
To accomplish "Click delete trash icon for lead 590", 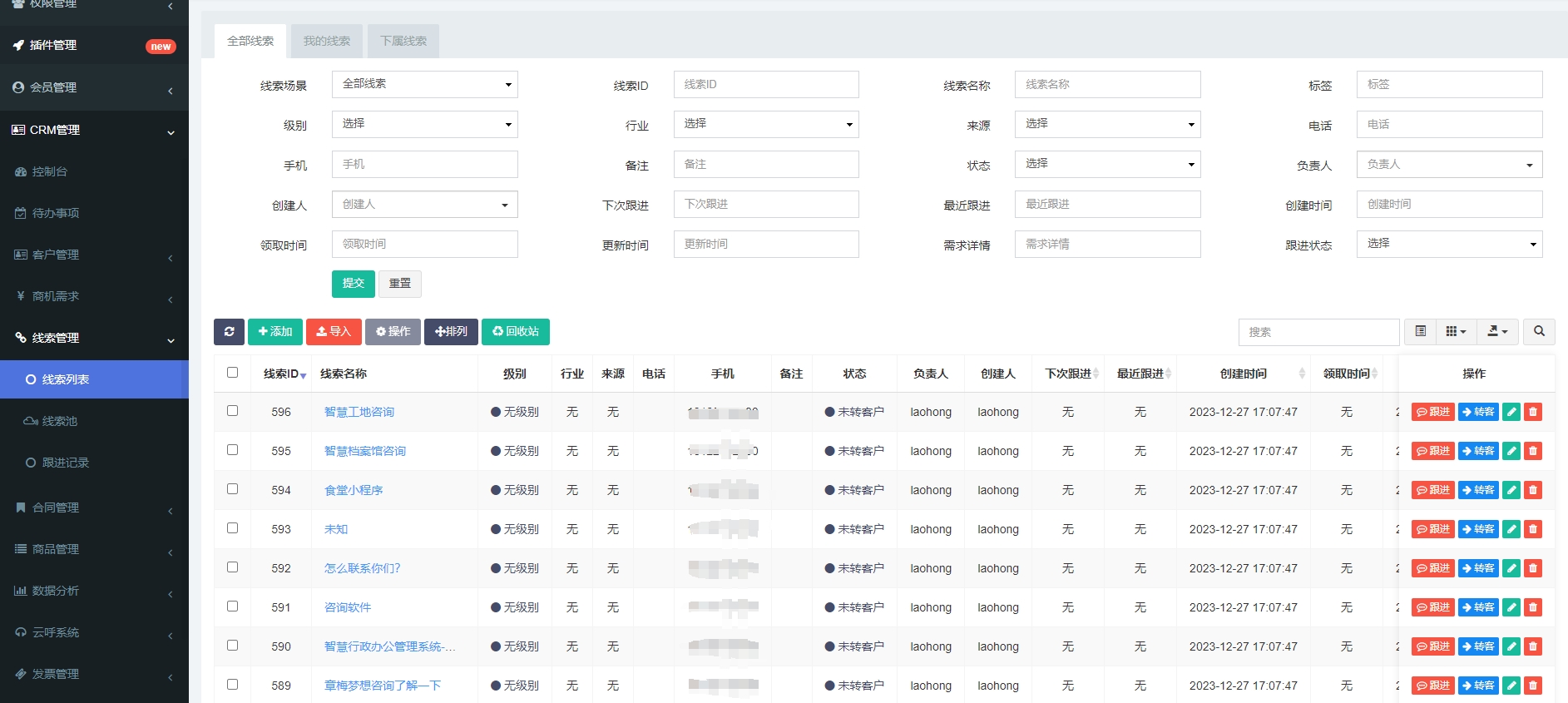I will pos(1533,646).
